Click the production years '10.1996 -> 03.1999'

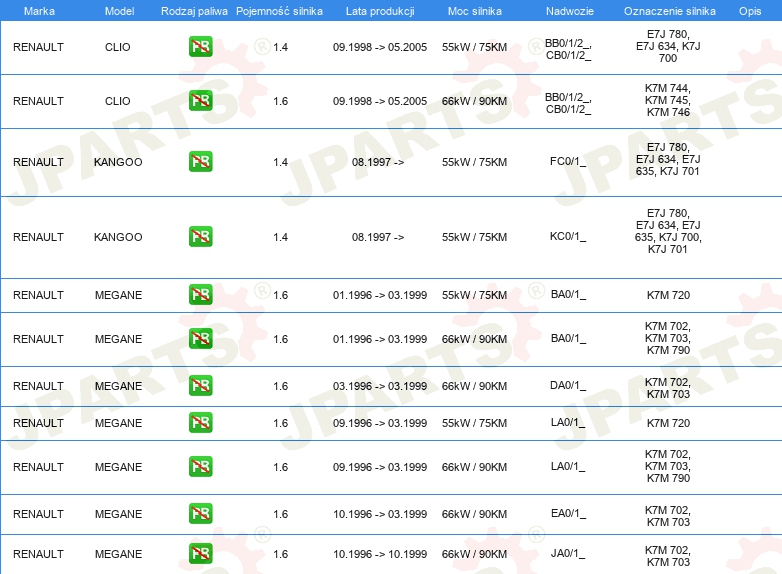380,514
